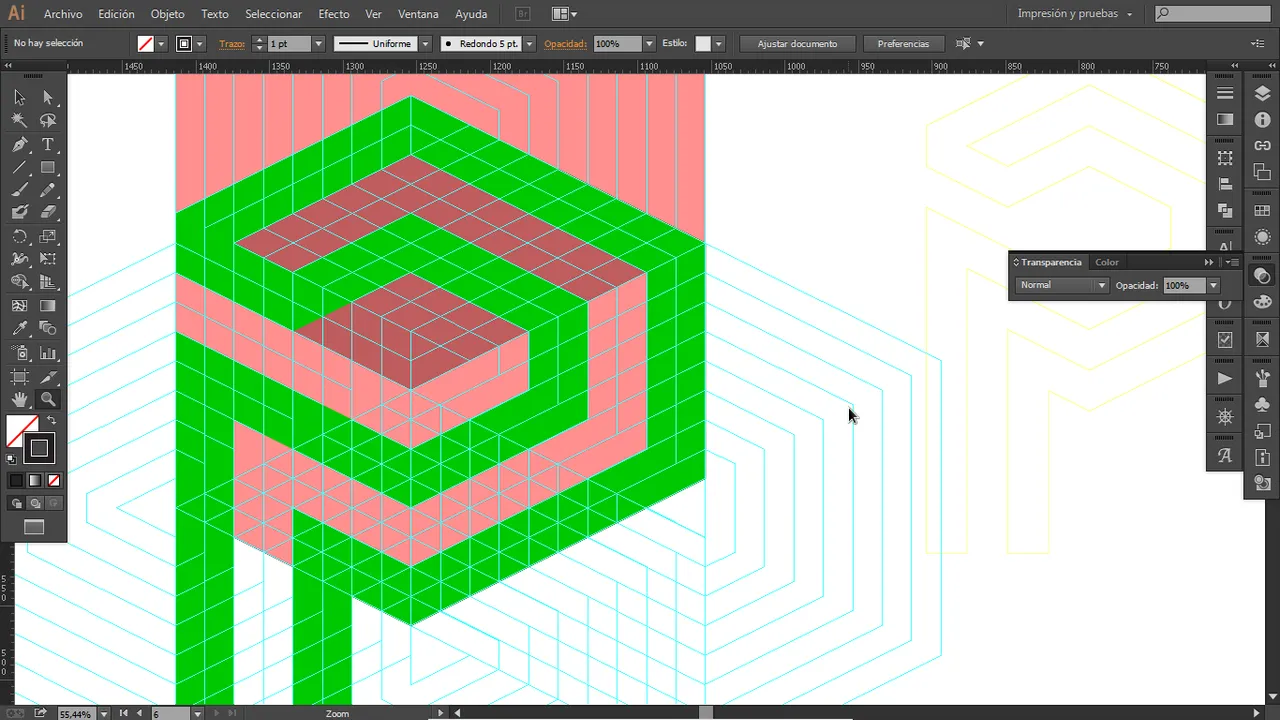Screen dimensions: 1280x720
Task: Open the Ventana menu
Action: click(418, 14)
